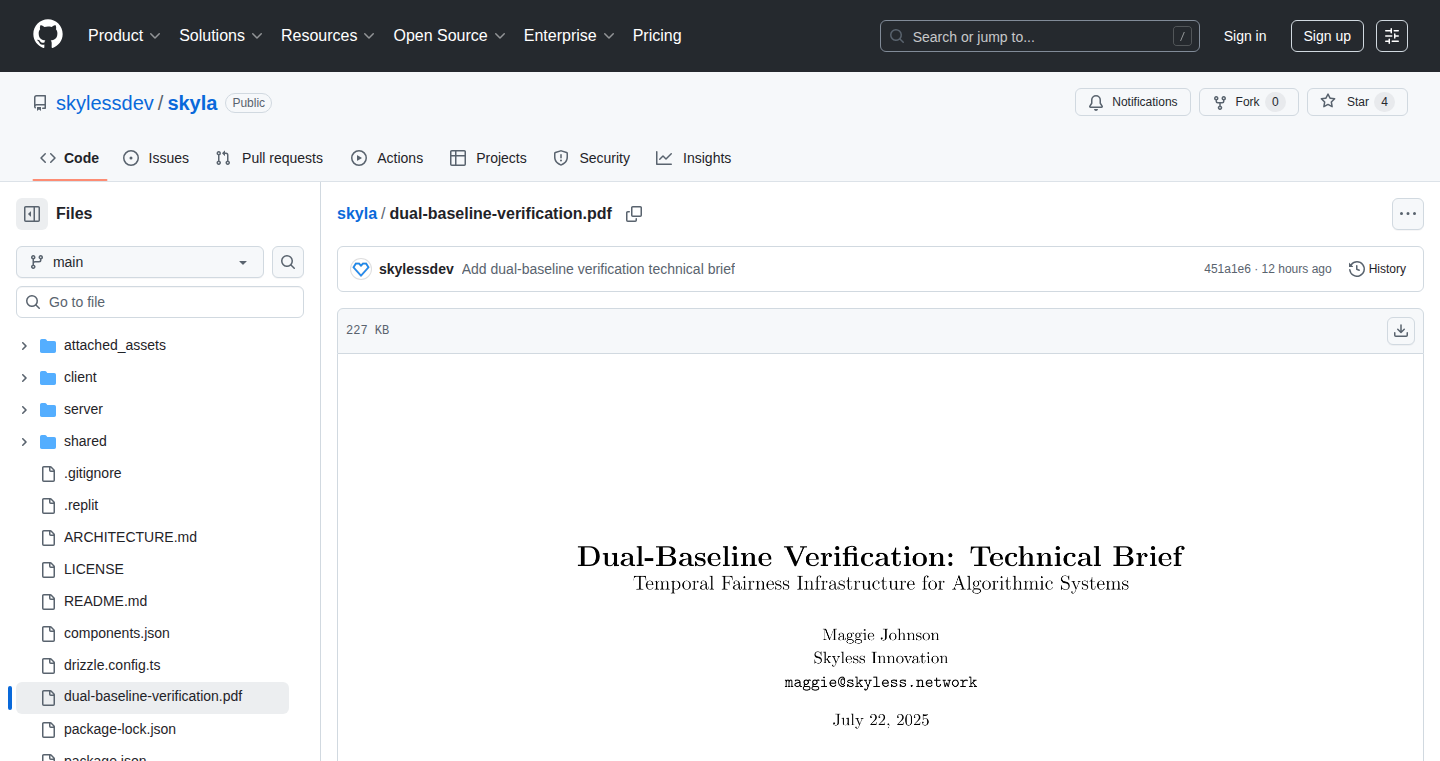
Task: Switch to the Insights tab
Action: coord(694,158)
